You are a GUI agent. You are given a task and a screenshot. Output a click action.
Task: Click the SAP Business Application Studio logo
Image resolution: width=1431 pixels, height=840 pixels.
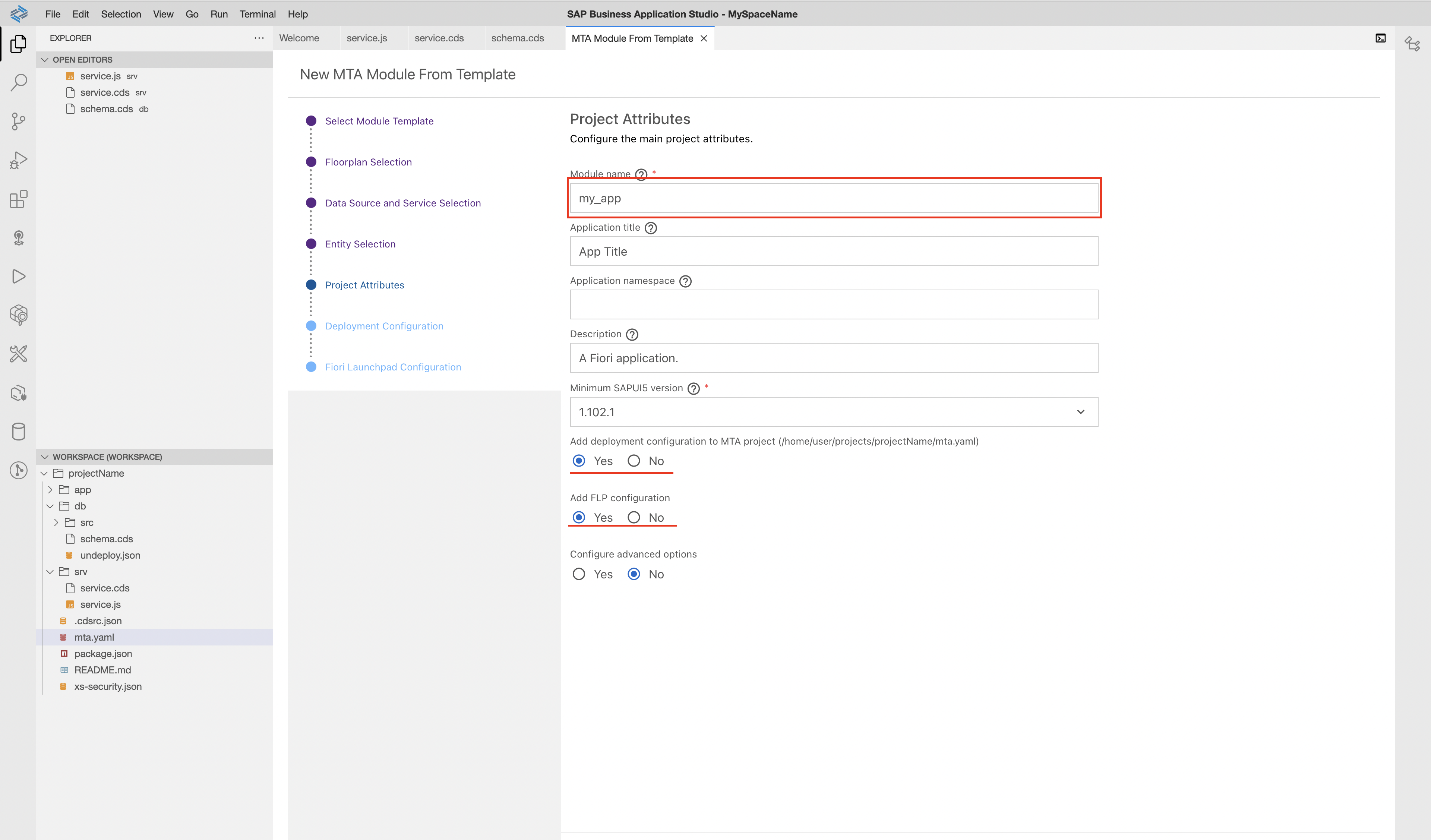[18, 14]
